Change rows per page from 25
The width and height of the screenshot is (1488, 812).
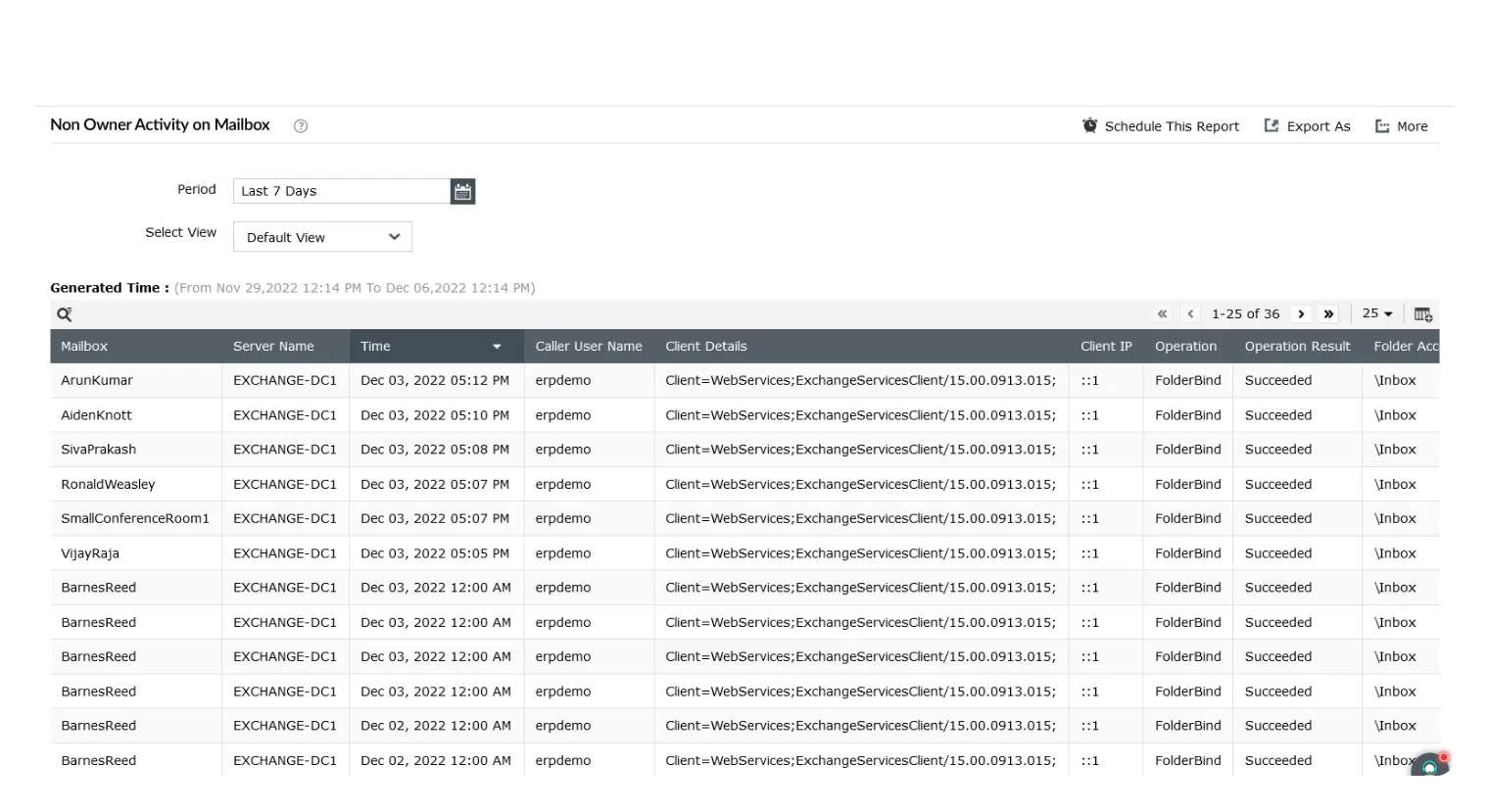pos(1377,313)
